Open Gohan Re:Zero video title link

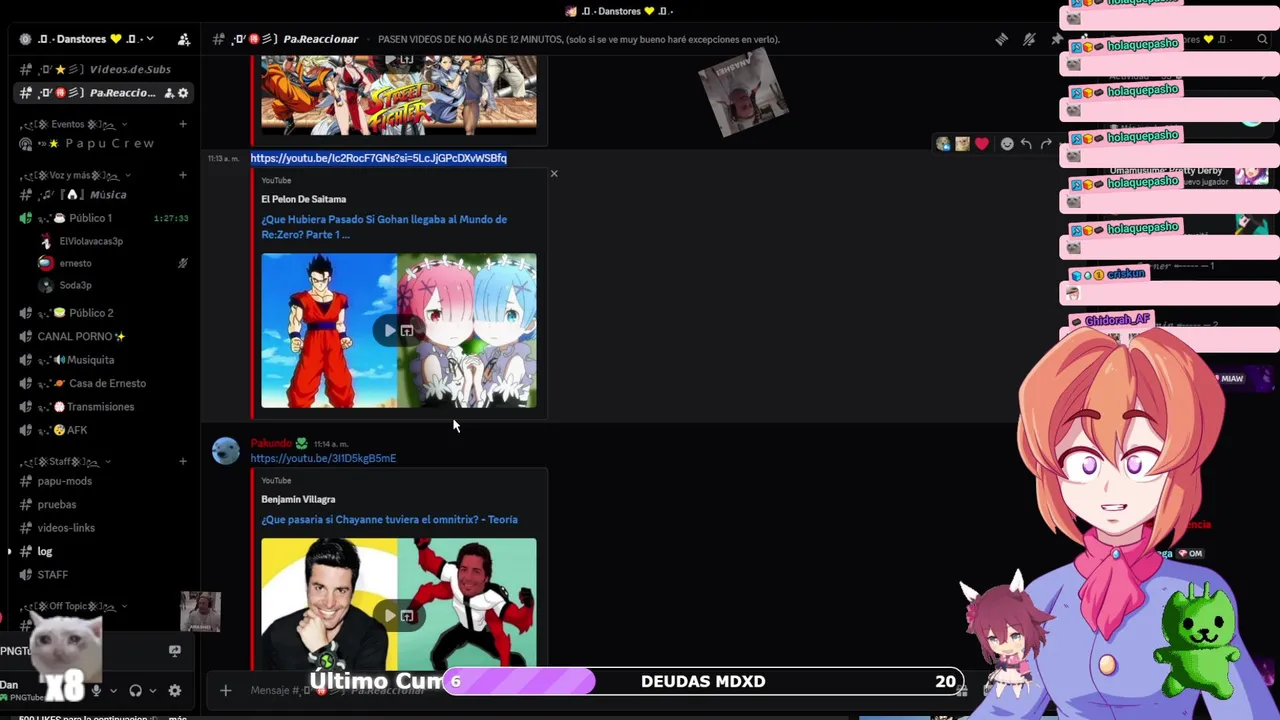(x=384, y=227)
